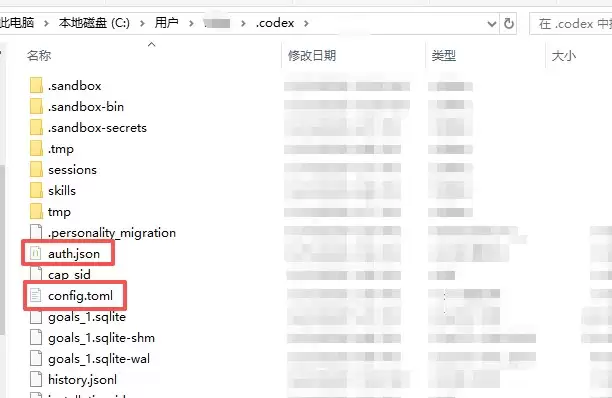Viewport: 612px width, 398px height.
Task: Select the .sandbox-secrets folder icon
Action: [36, 127]
